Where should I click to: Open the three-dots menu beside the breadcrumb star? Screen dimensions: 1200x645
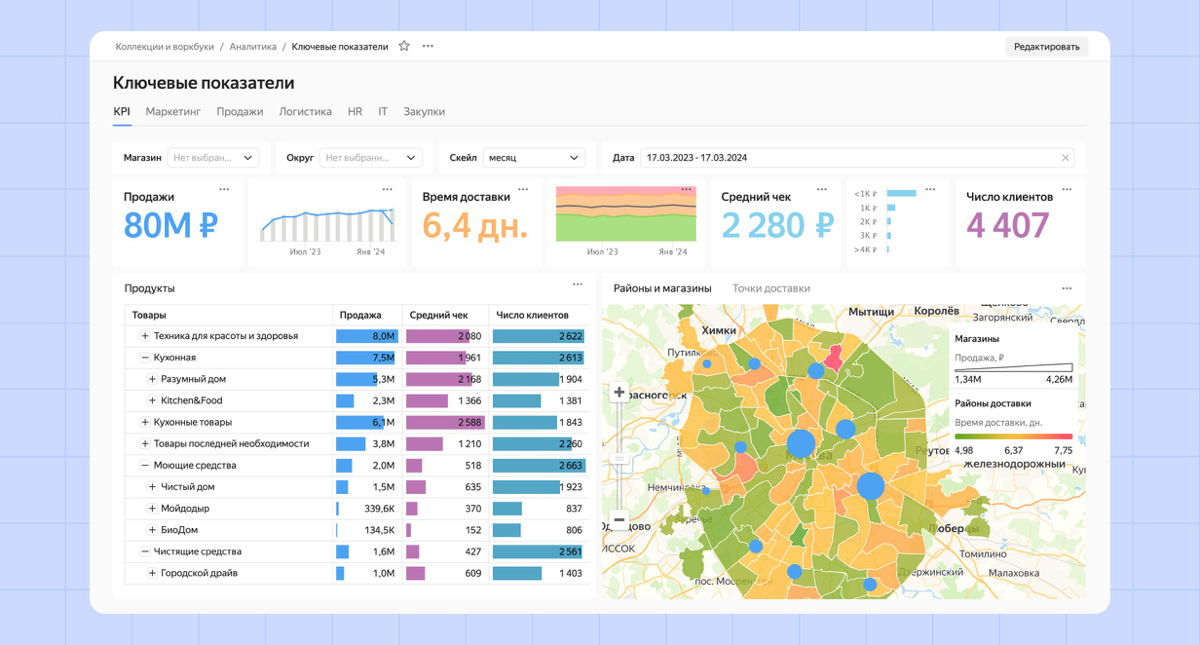pos(428,46)
